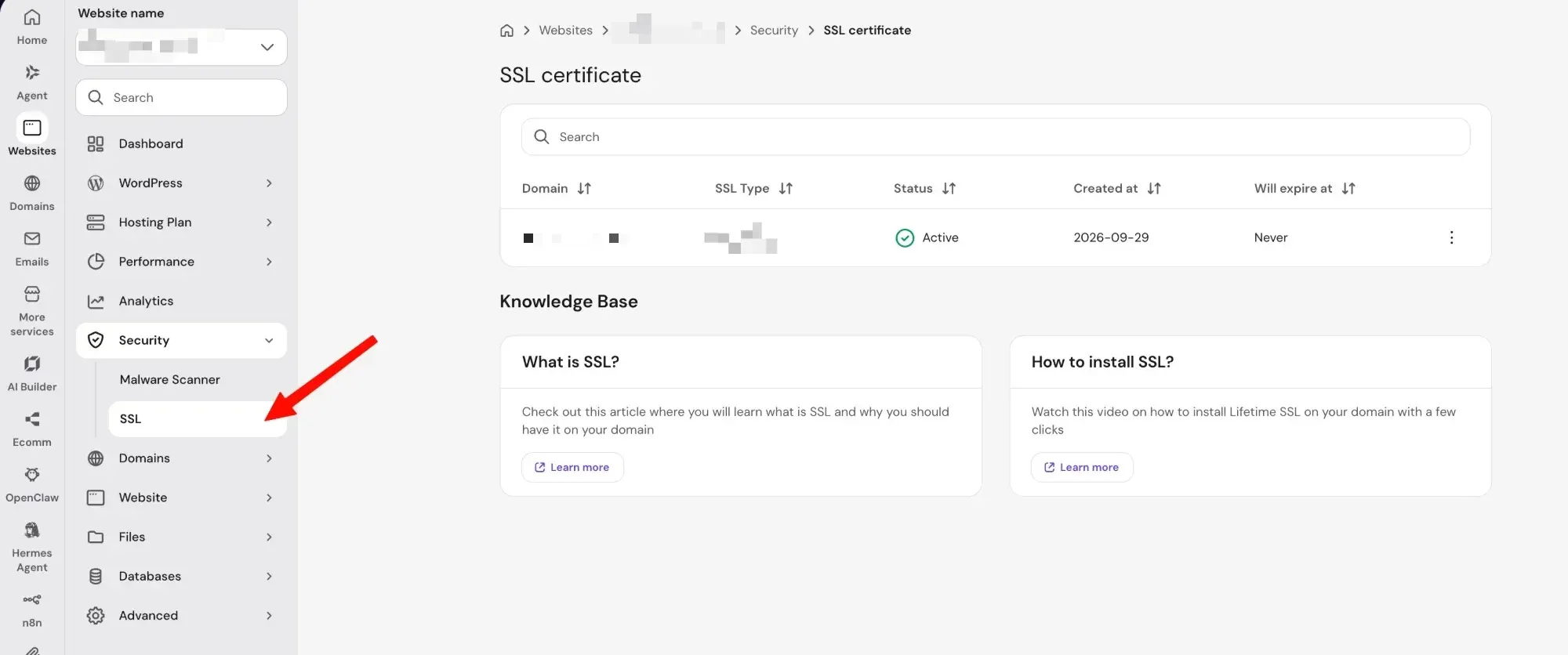Go to Security breadcrumb link
The height and width of the screenshot is (655, 1568).
click(x=774, y=31)
